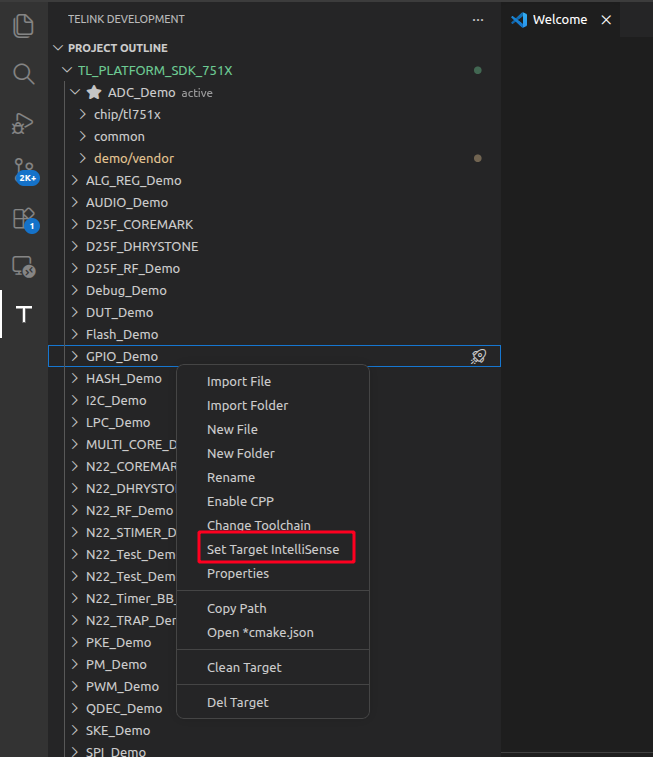
Task: Expand the common folder
Action: (x=83, y=137)
